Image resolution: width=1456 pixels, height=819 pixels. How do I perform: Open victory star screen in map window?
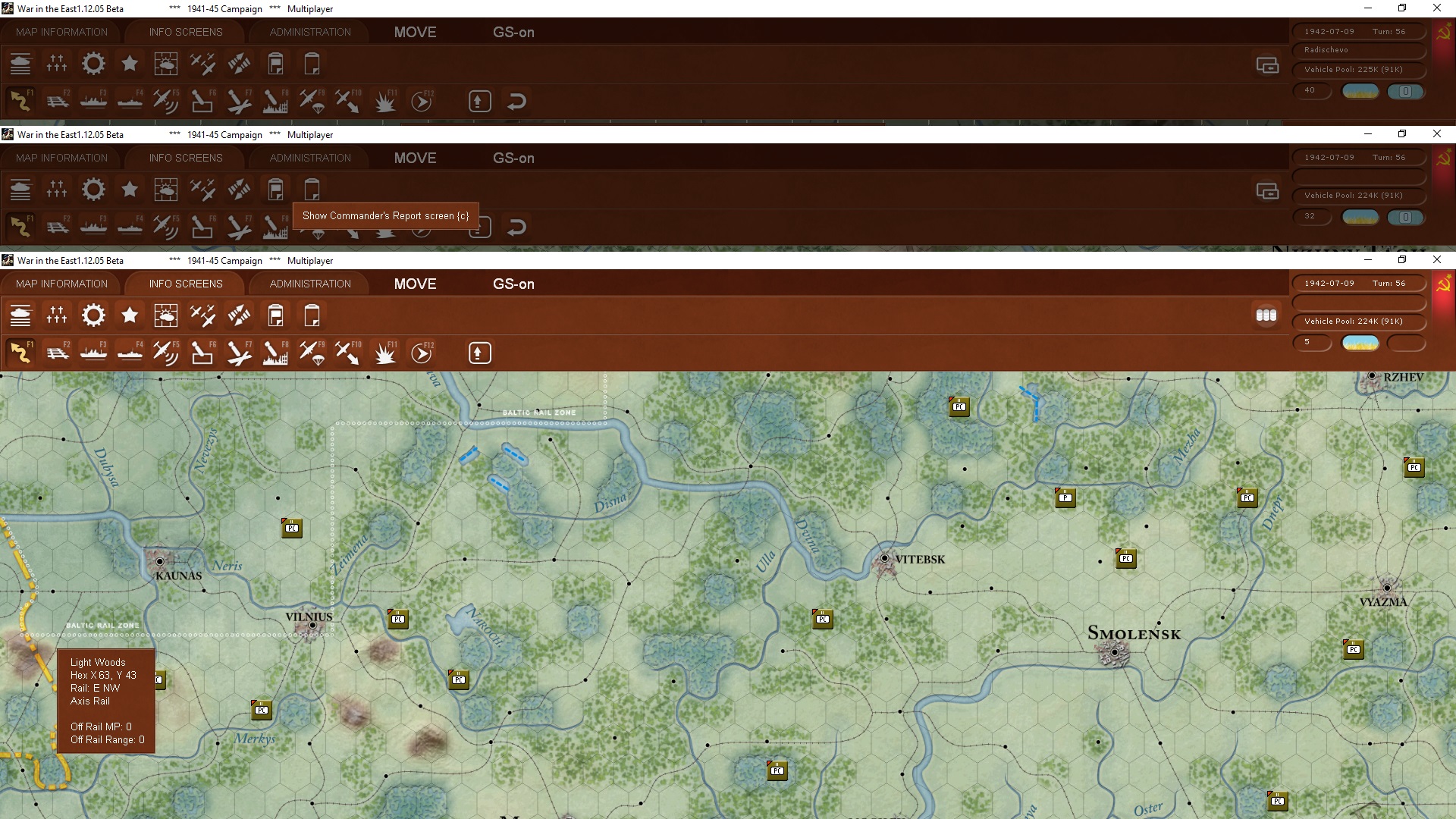pyautogui.click(x=130, y=315)
